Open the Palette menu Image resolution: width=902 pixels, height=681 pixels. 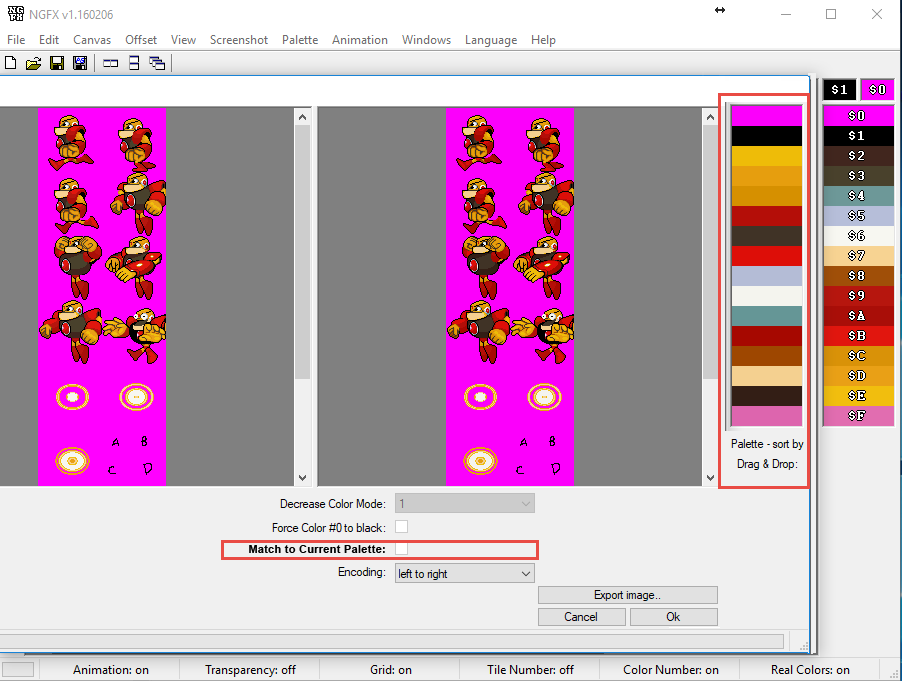pyautogui.click(x=300, y=40)
